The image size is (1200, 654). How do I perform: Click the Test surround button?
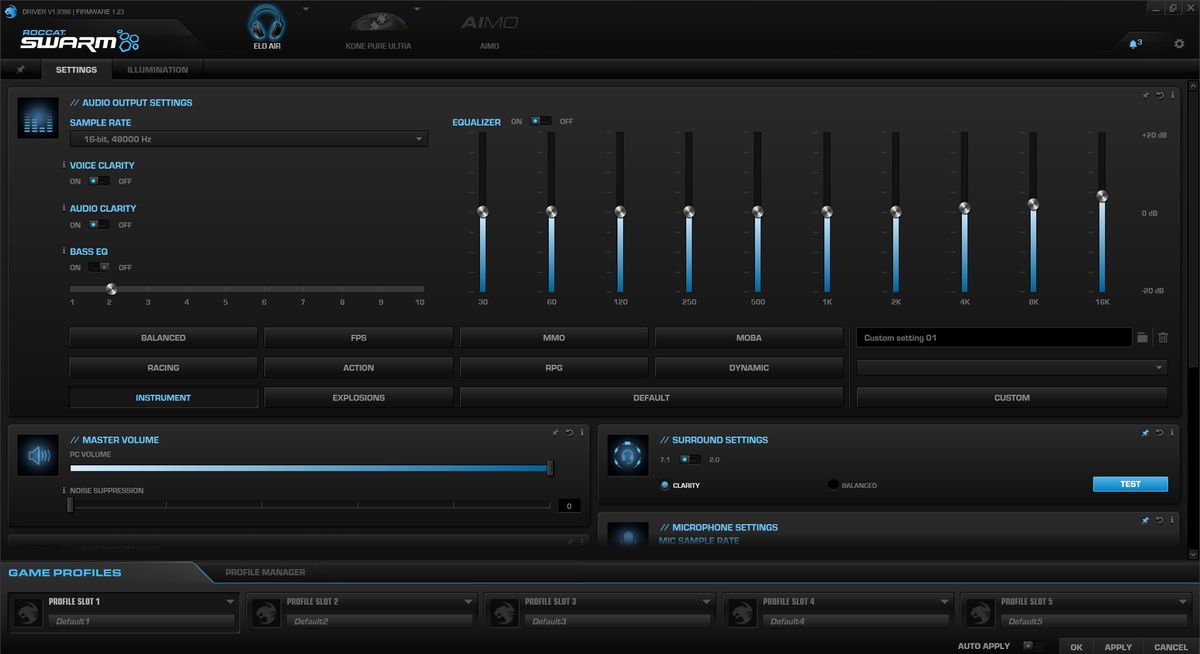click(1130, 484)
